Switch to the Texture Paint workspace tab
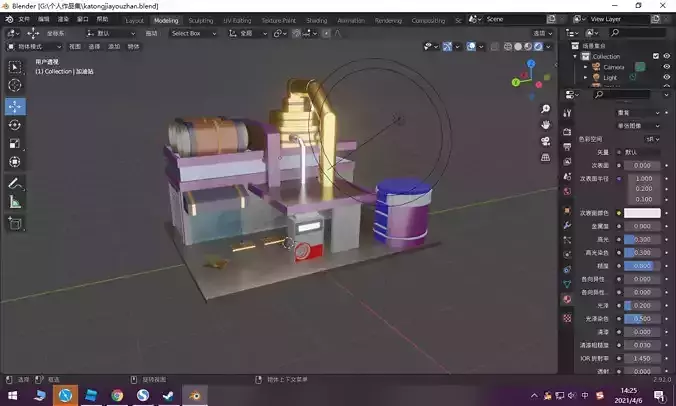This screenshot has width=676, height=406. tap(279, 20)
